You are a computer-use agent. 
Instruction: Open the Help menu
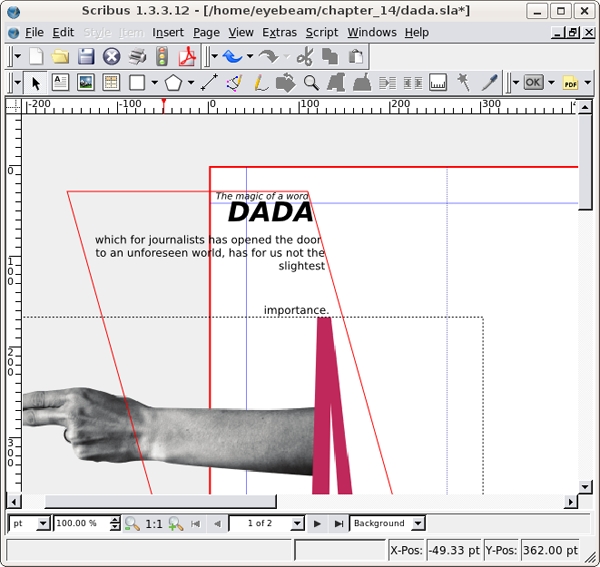coord(417,33)
